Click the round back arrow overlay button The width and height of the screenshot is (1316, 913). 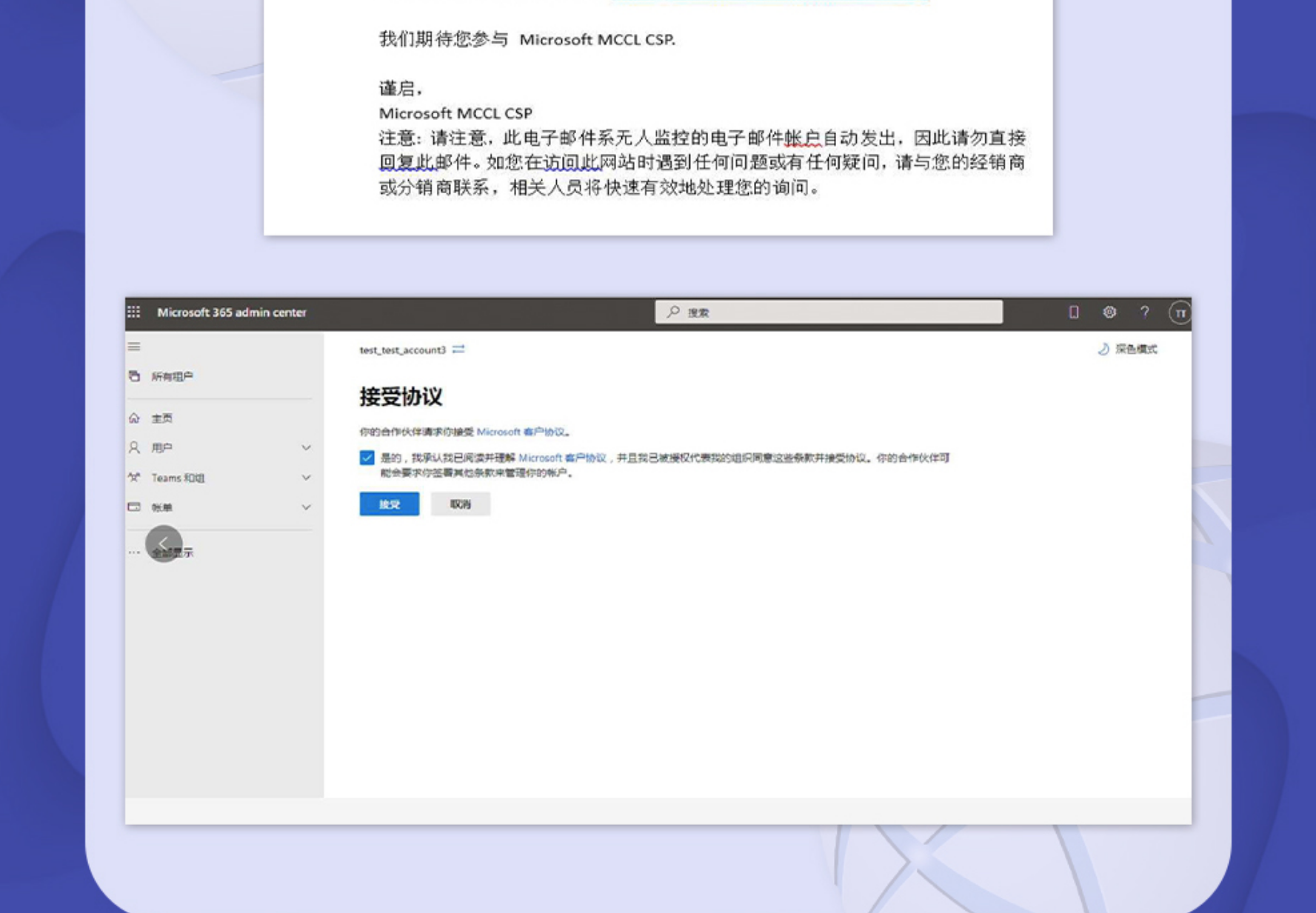click(164, 544)
